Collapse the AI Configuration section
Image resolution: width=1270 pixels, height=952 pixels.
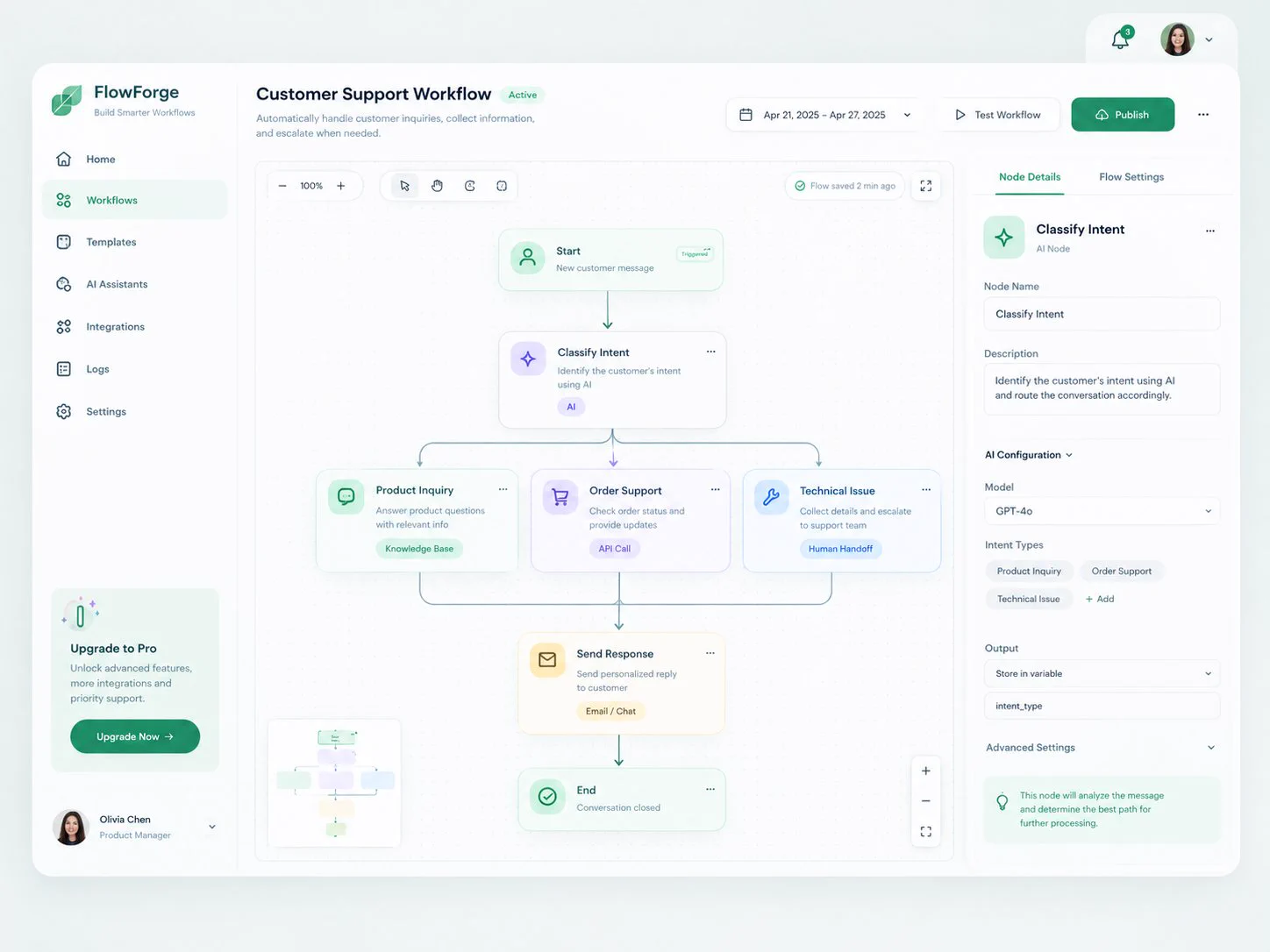(1029, 455)
